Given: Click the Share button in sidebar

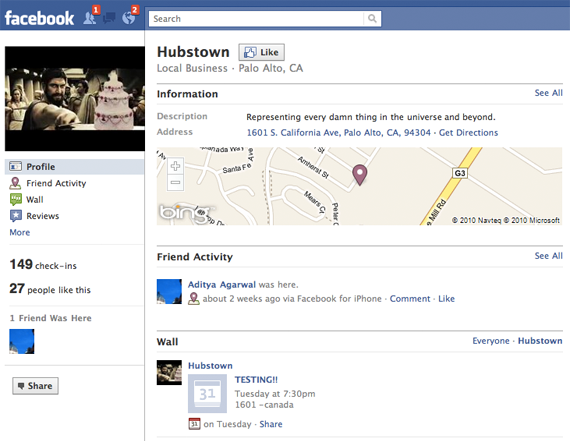Looking at the screenshot, I should pyautogui.click(x=35, y=386).
